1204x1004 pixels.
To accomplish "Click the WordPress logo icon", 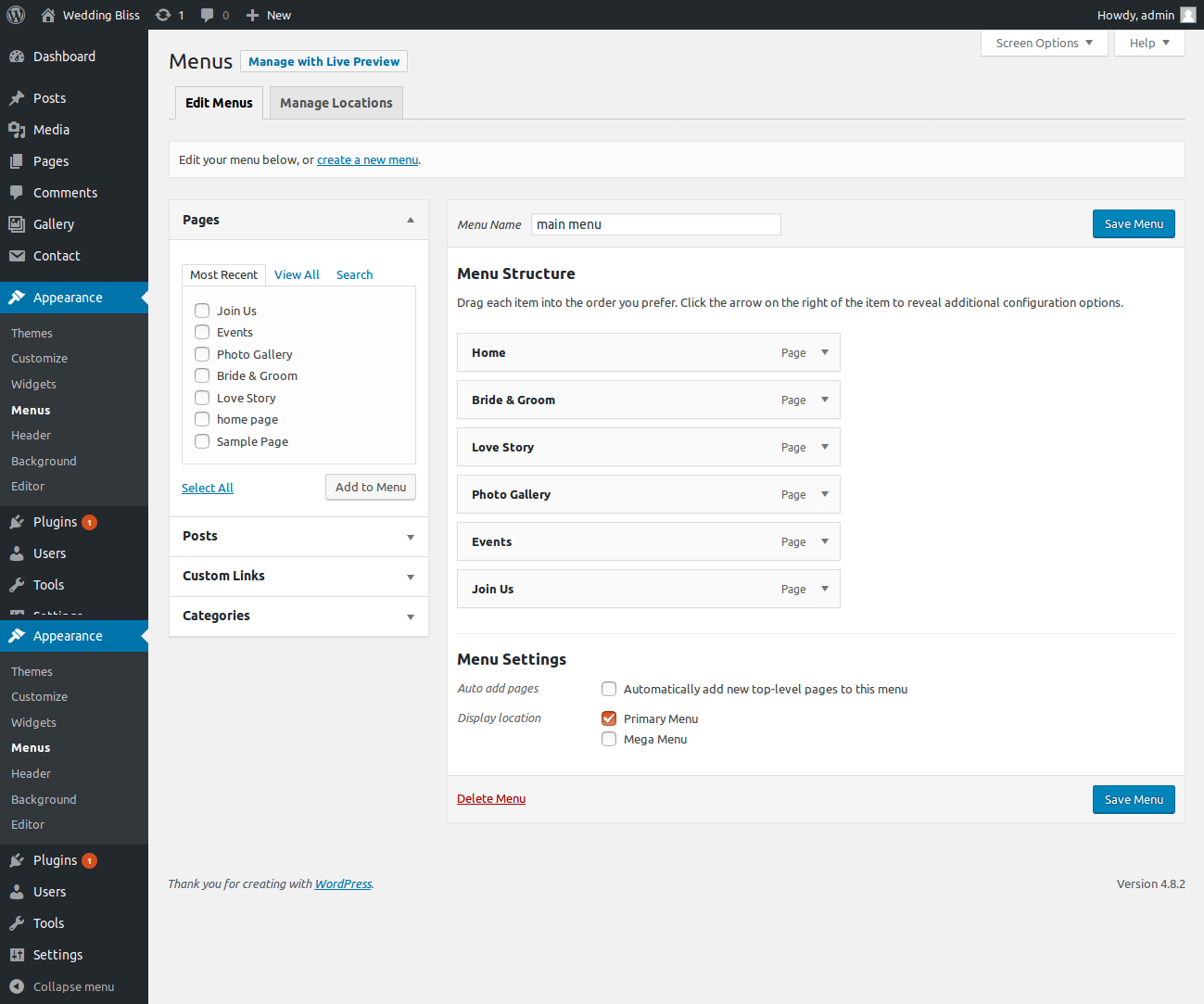I will point(16,15).
